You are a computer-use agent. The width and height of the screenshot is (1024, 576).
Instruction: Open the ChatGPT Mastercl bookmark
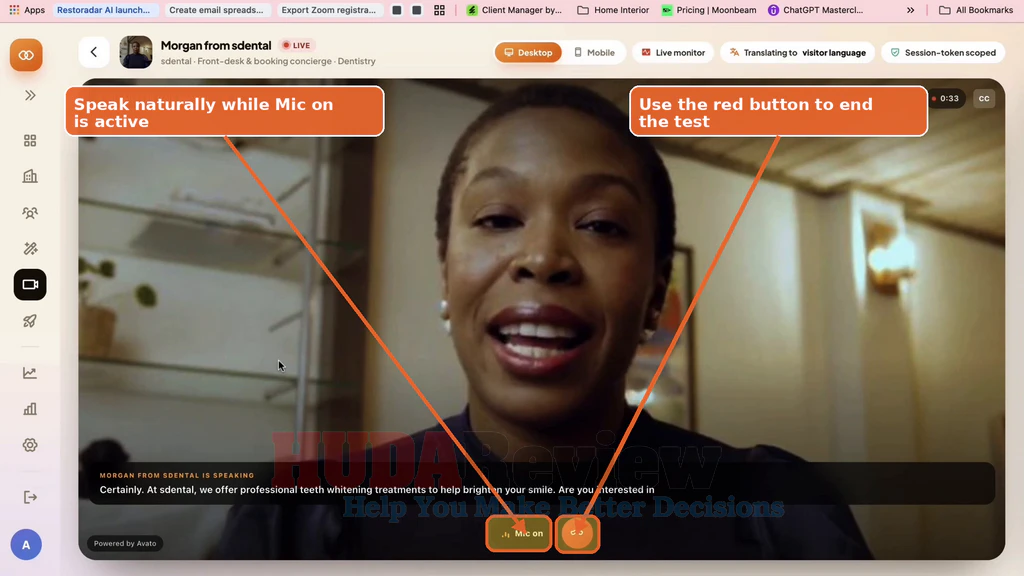816,10
